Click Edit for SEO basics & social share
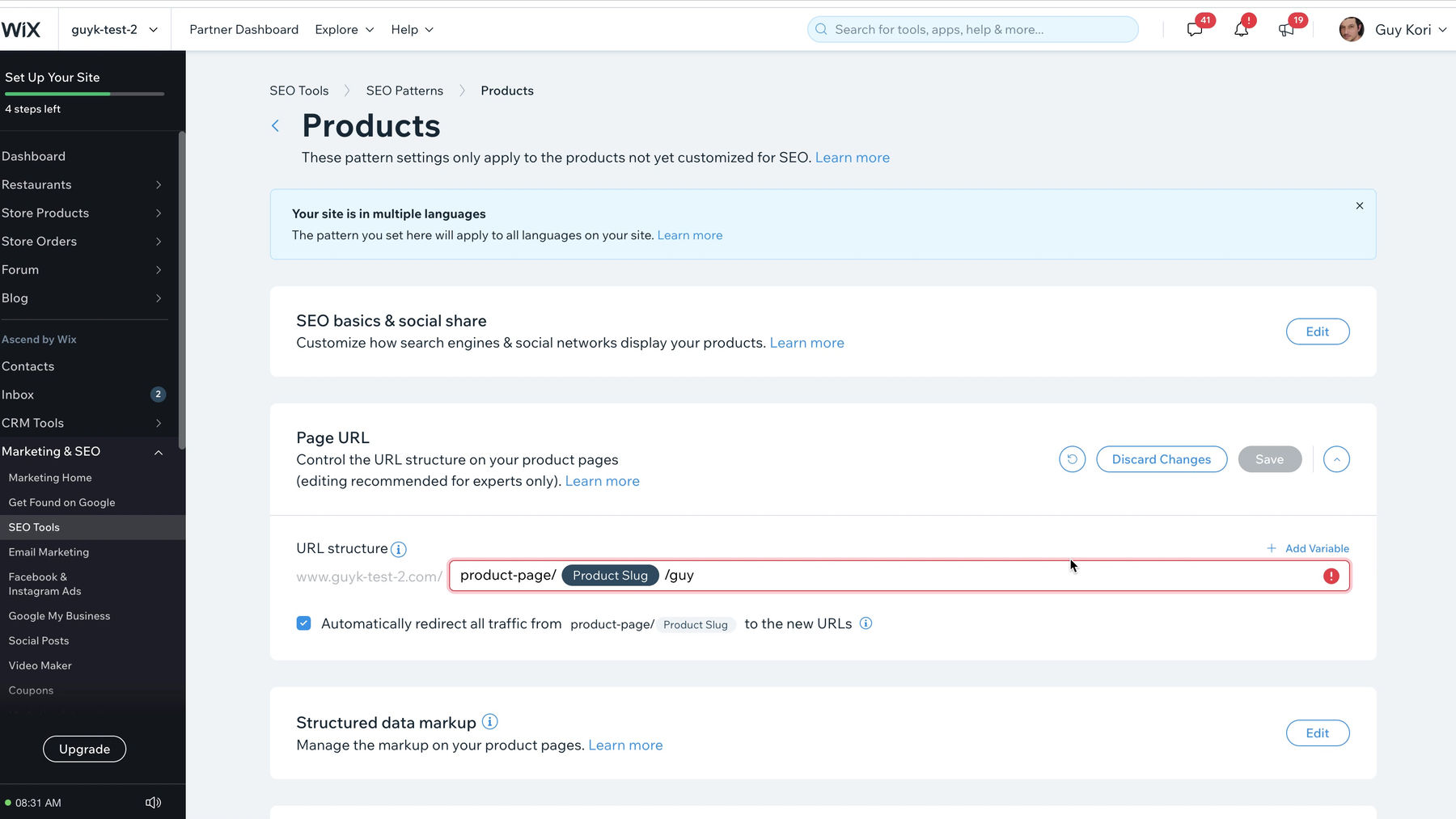The width and height of the screenshot is (1456, 819). click(1318, 331)
